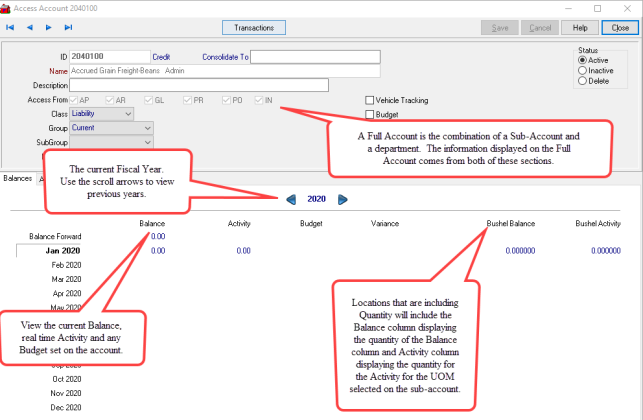
Task: Go to the next account record
Action: pos(48,28)
